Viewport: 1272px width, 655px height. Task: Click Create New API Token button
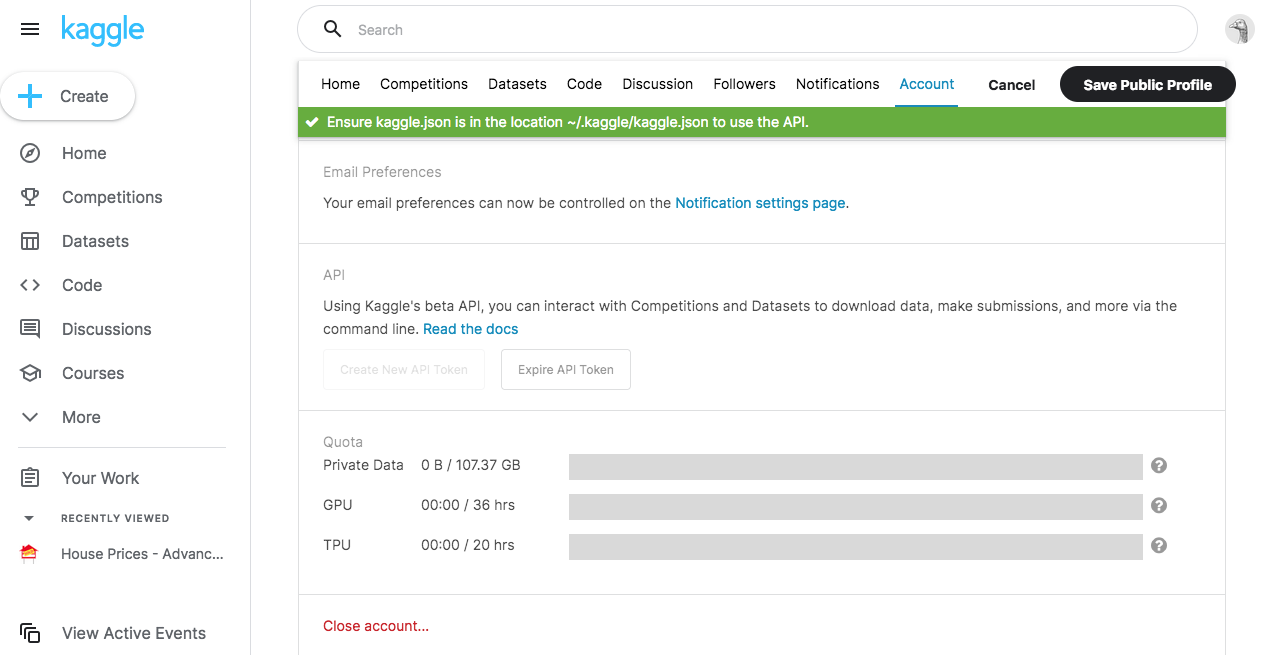pos(404,369)
